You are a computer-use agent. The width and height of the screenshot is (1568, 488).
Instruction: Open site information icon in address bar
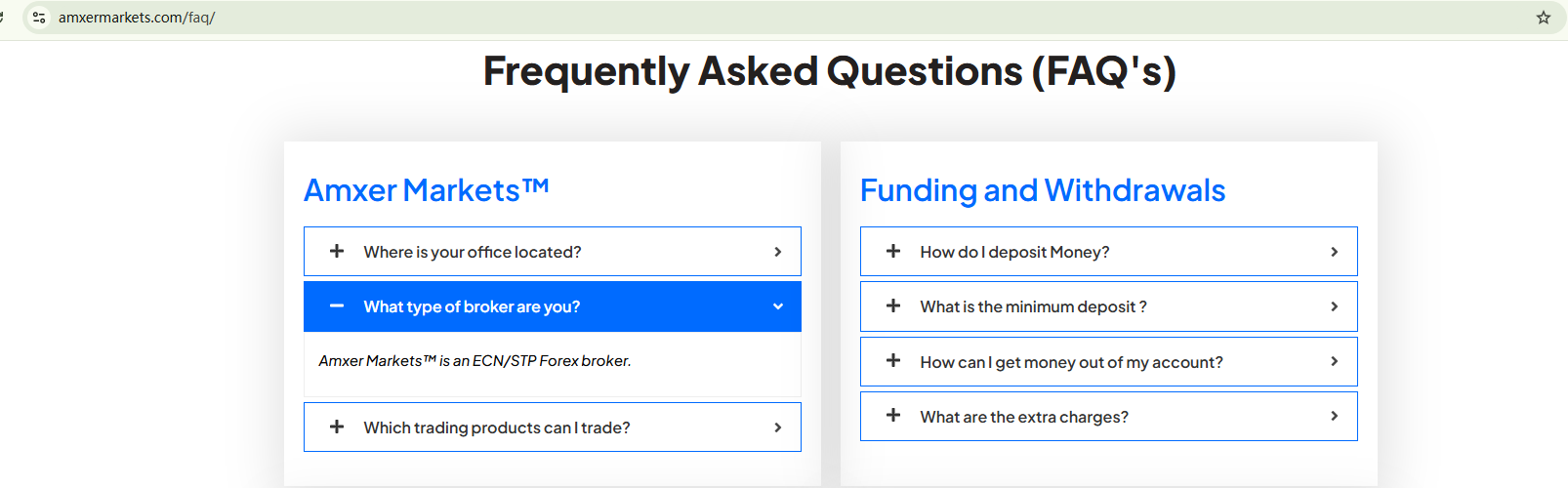click(x=39, y=18)
